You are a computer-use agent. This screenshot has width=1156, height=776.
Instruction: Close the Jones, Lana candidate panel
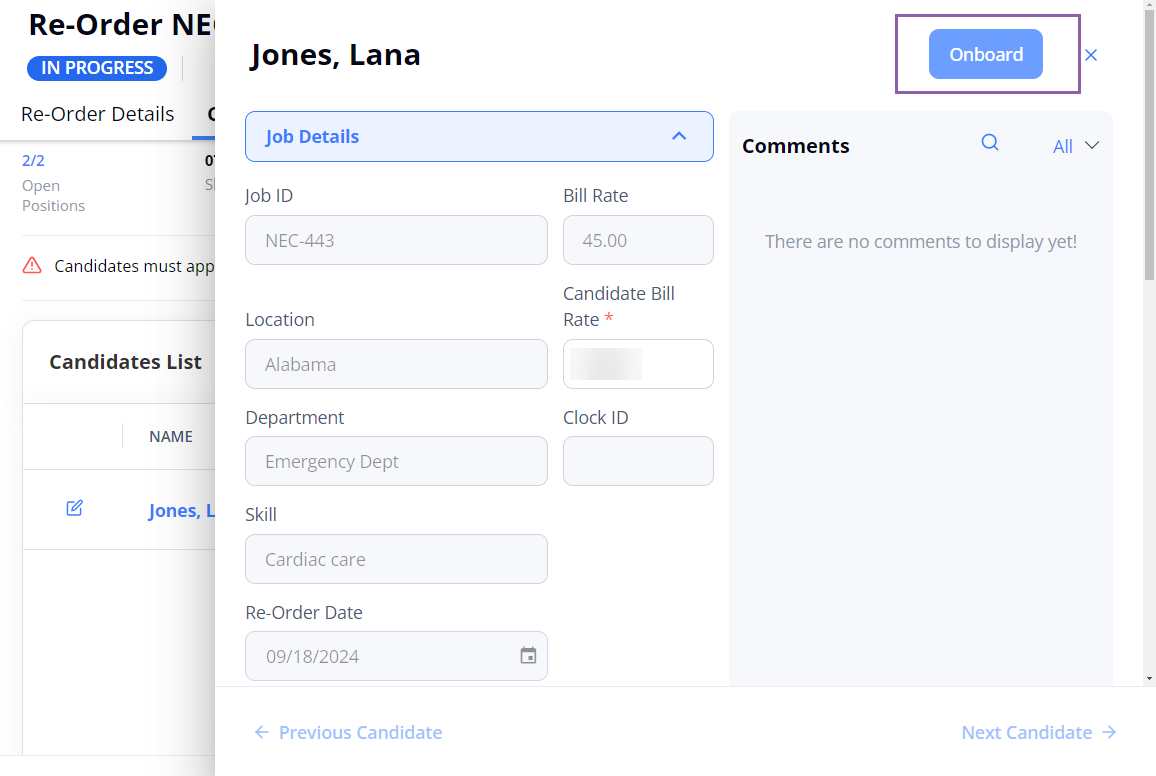click(1091, 55)
